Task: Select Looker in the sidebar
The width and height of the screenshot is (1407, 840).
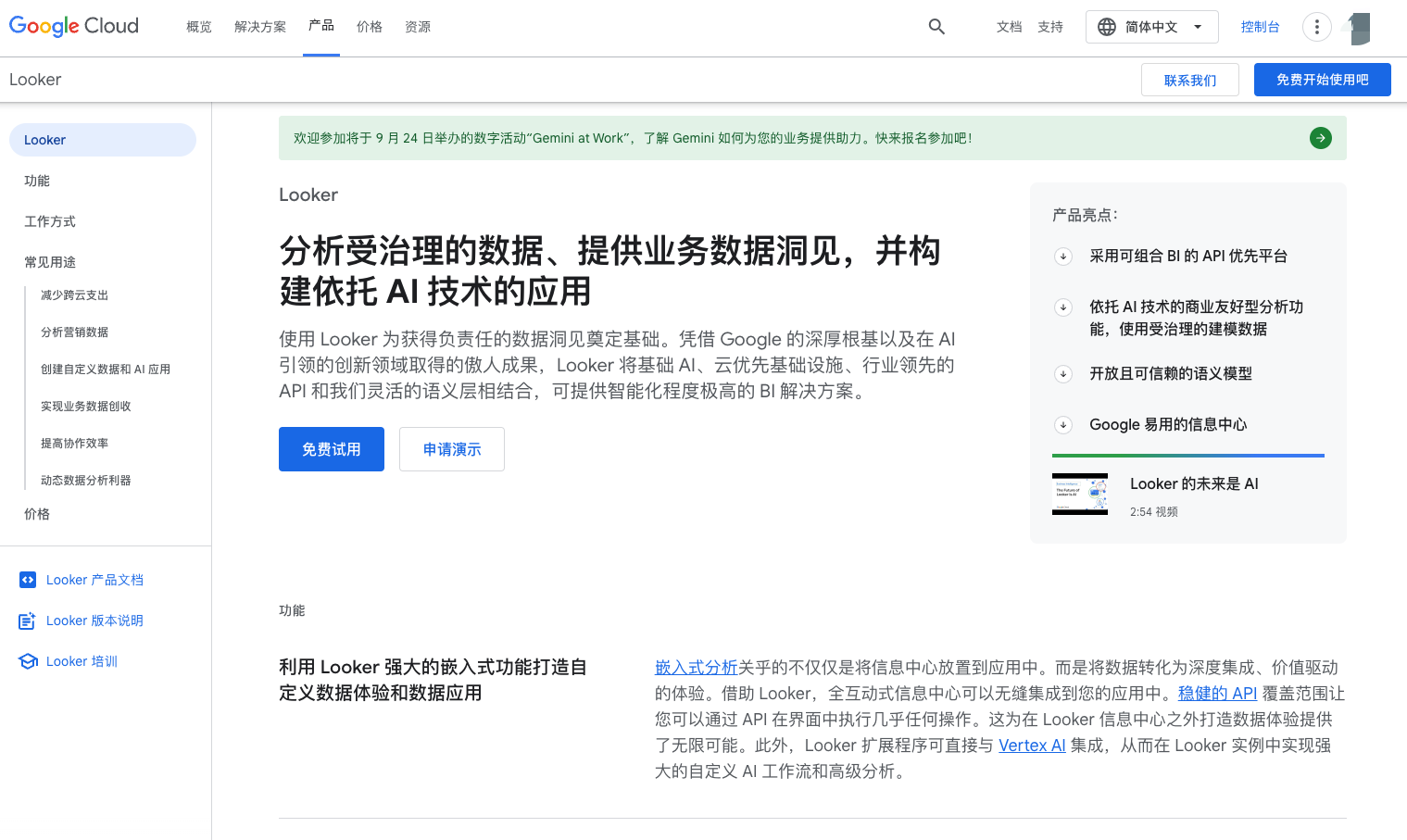Action: (103, 140)
